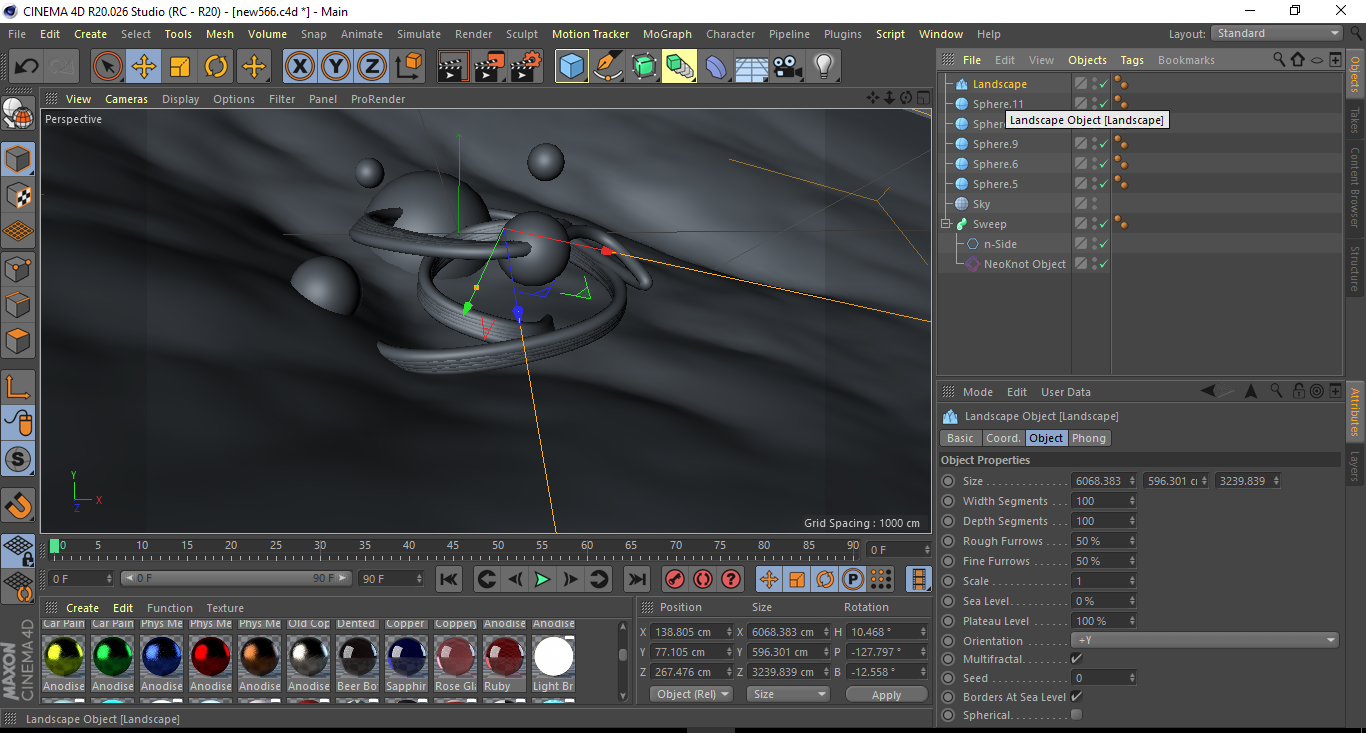Toggle the Multifractal checkbox
Viewport: 1366px width, 733px height.
[x=1076, y=659]
